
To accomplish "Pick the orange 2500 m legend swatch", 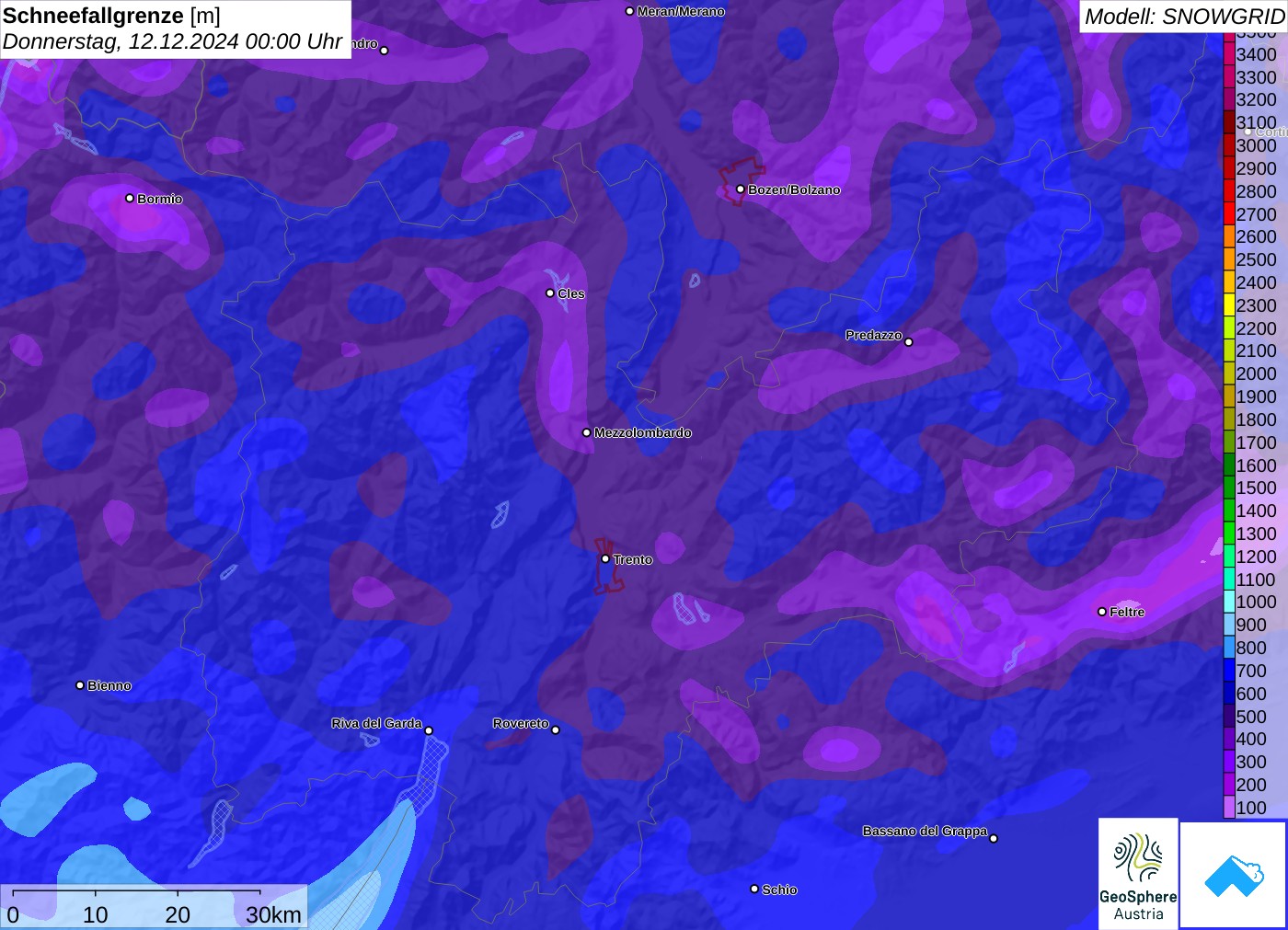I will pos(1228,259).
